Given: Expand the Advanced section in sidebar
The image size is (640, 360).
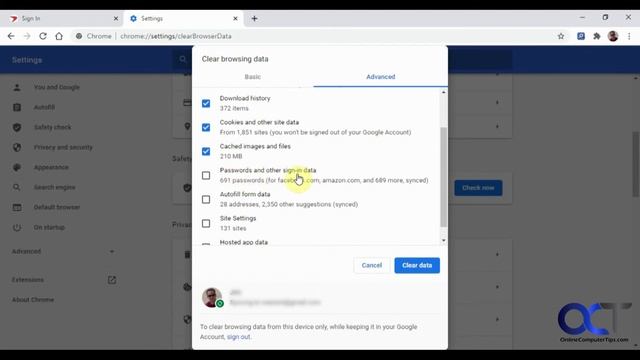Looking at the screenshot, I should (x=63, y=251).
